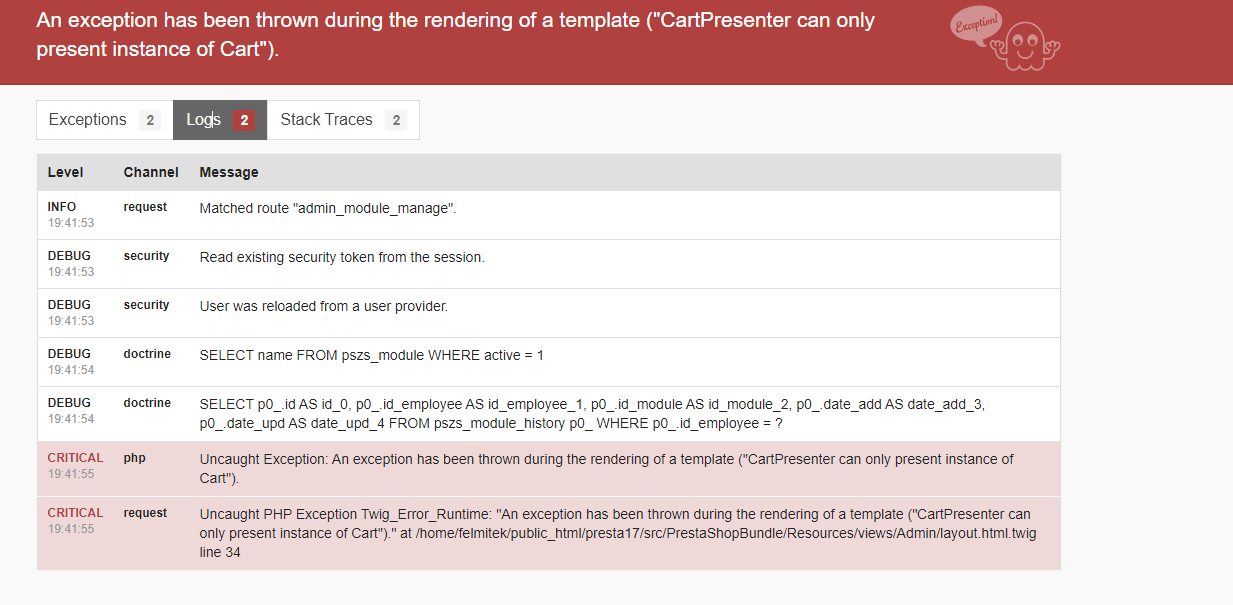The height and width of the screenshot is (605, 1233).
Task: Click the Channel column header
Action: 151,172
